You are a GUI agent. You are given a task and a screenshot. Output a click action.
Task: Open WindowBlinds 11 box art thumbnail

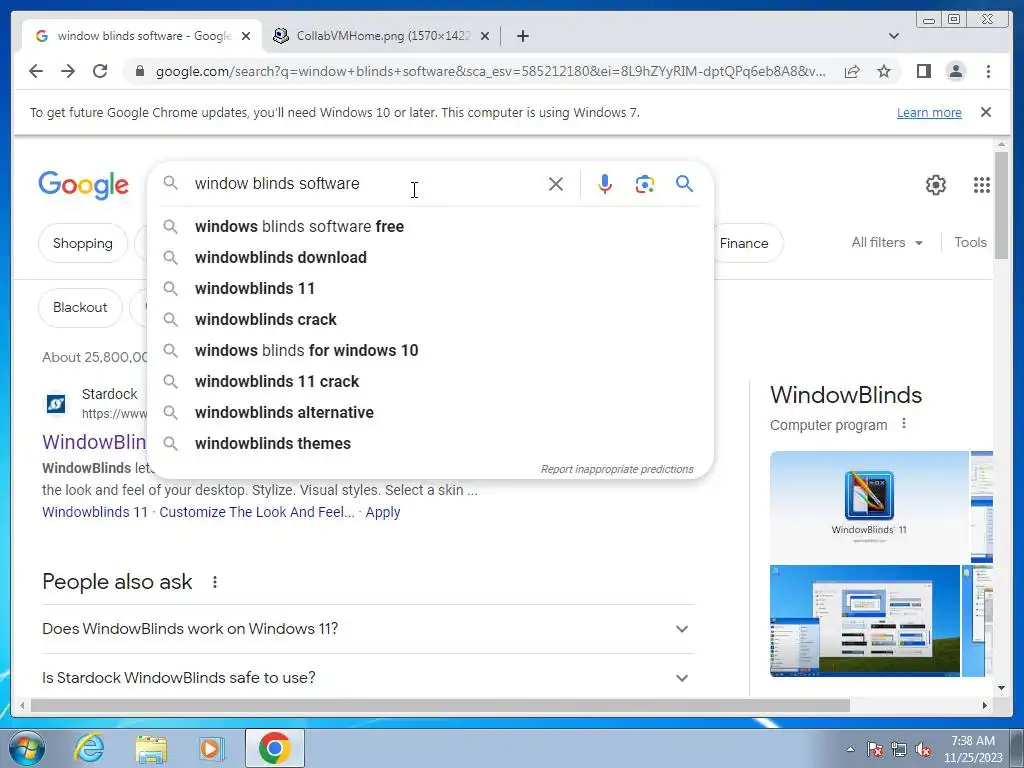[869, 507]
